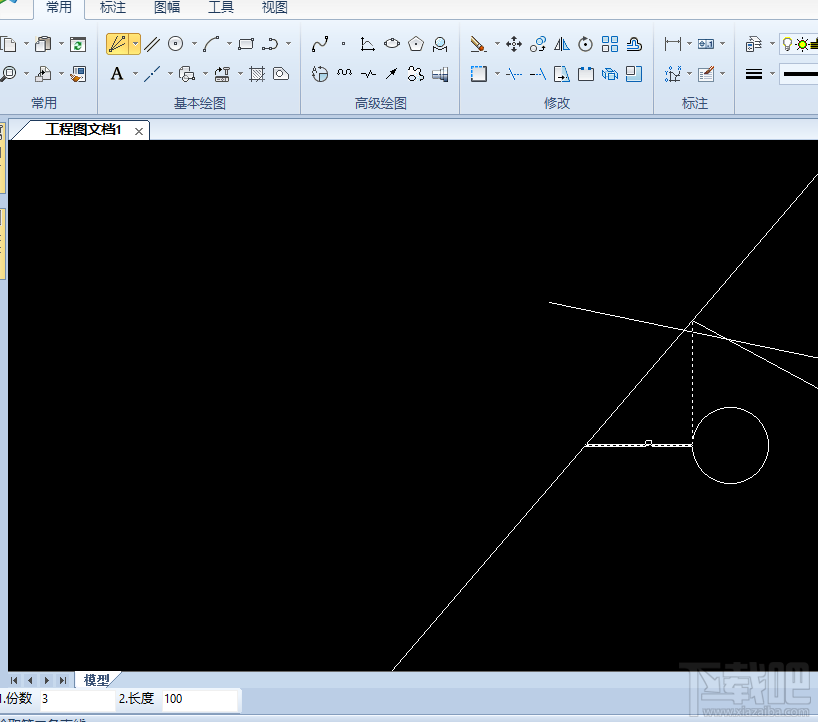Choose the Parallel Lines tool
This screenshot has width=818, height=722.
(152, 44)
